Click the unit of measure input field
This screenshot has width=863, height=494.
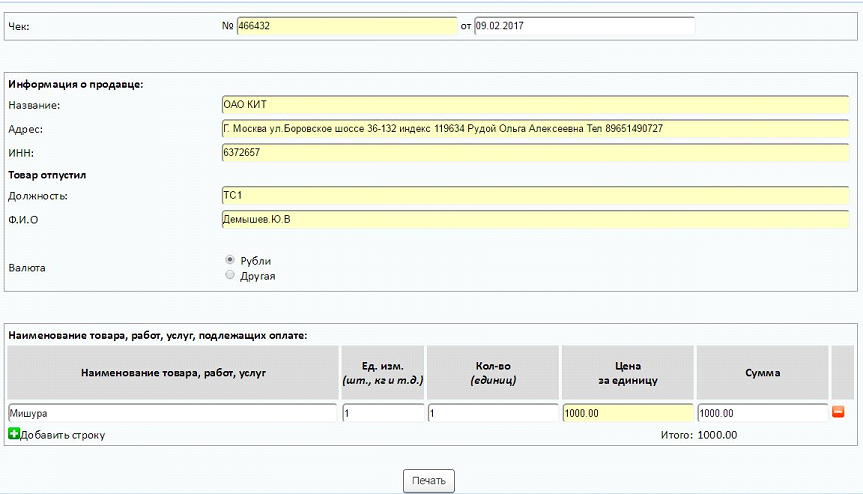tap(383, 413)
